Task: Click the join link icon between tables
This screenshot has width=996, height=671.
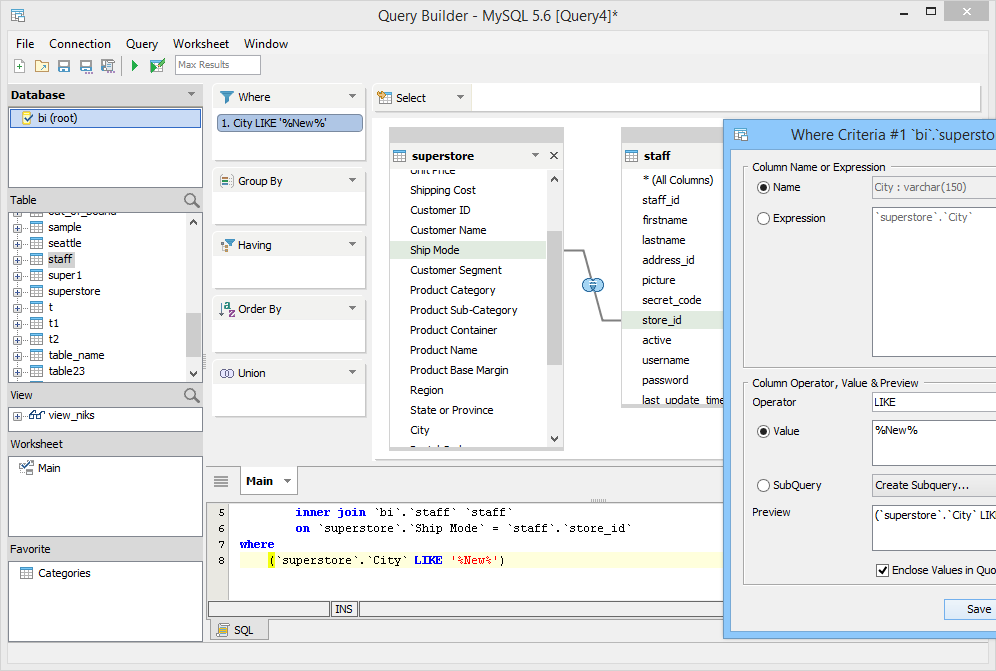Action: pos(593,285)
